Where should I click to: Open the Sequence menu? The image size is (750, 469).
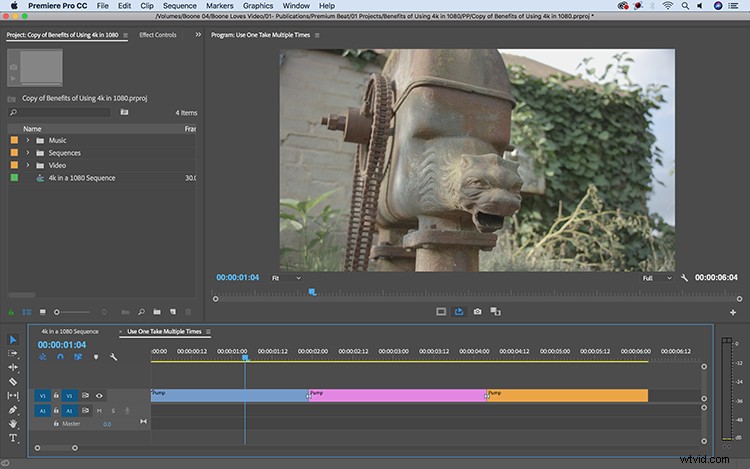click(x=179, y=6)
